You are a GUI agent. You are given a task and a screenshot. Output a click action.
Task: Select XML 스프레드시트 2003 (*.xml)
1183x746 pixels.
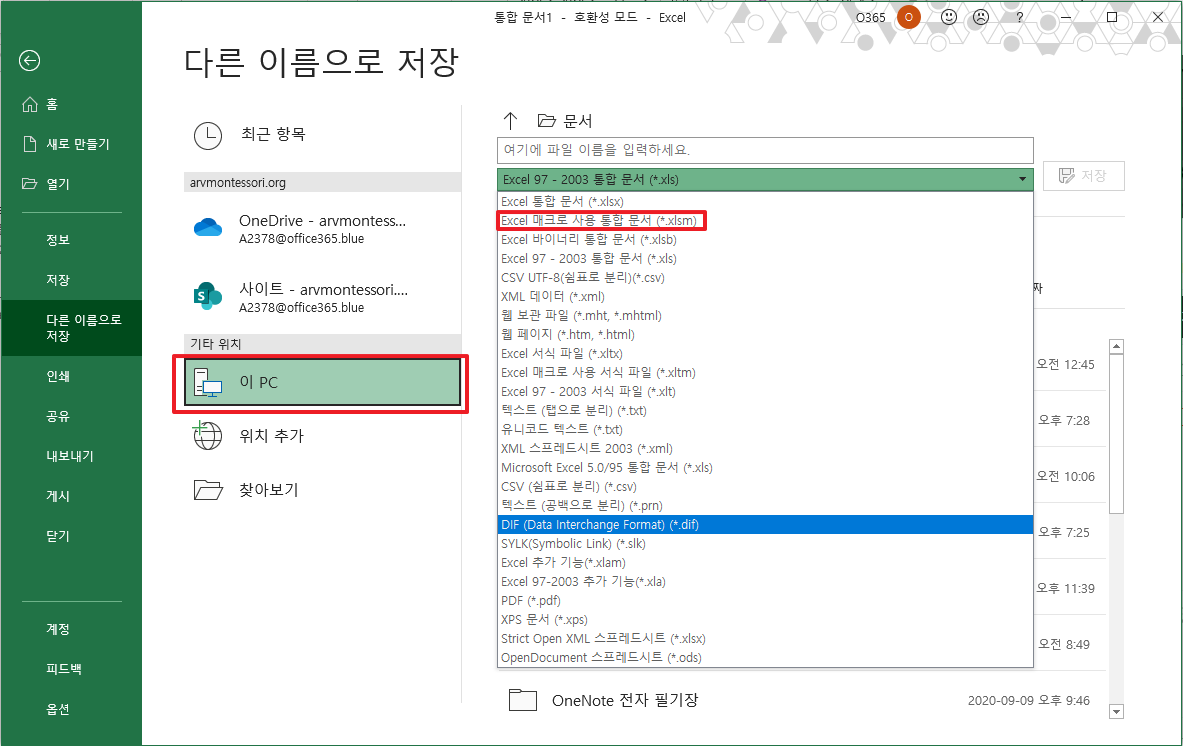coord(765,449)
